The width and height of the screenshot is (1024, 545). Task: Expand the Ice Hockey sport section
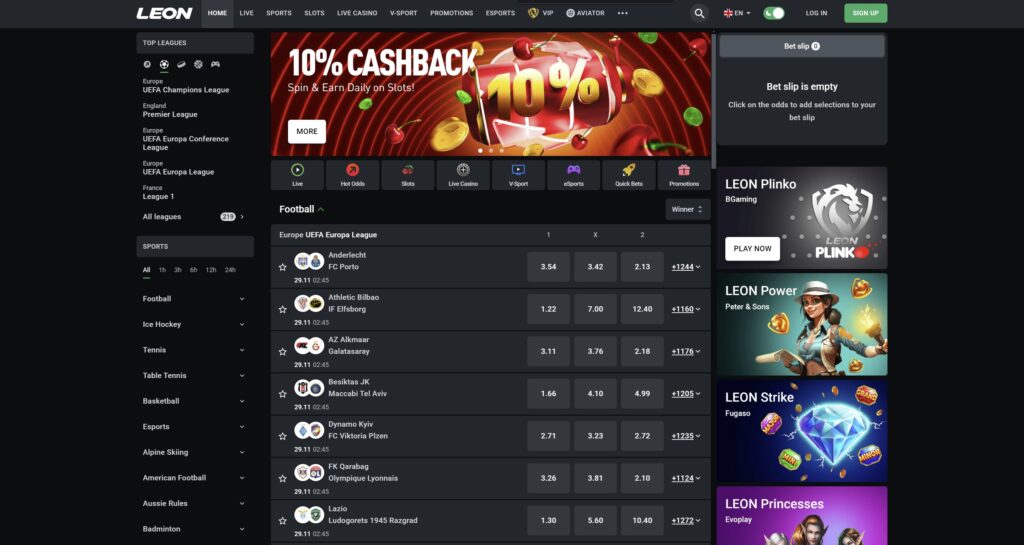(194, 324)
